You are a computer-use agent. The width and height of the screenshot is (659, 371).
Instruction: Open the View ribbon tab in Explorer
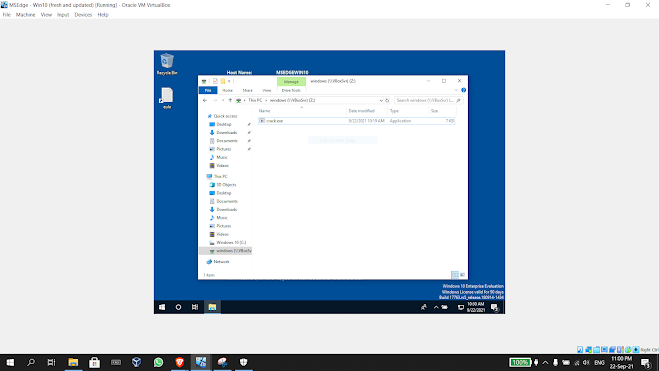(267, 90)
